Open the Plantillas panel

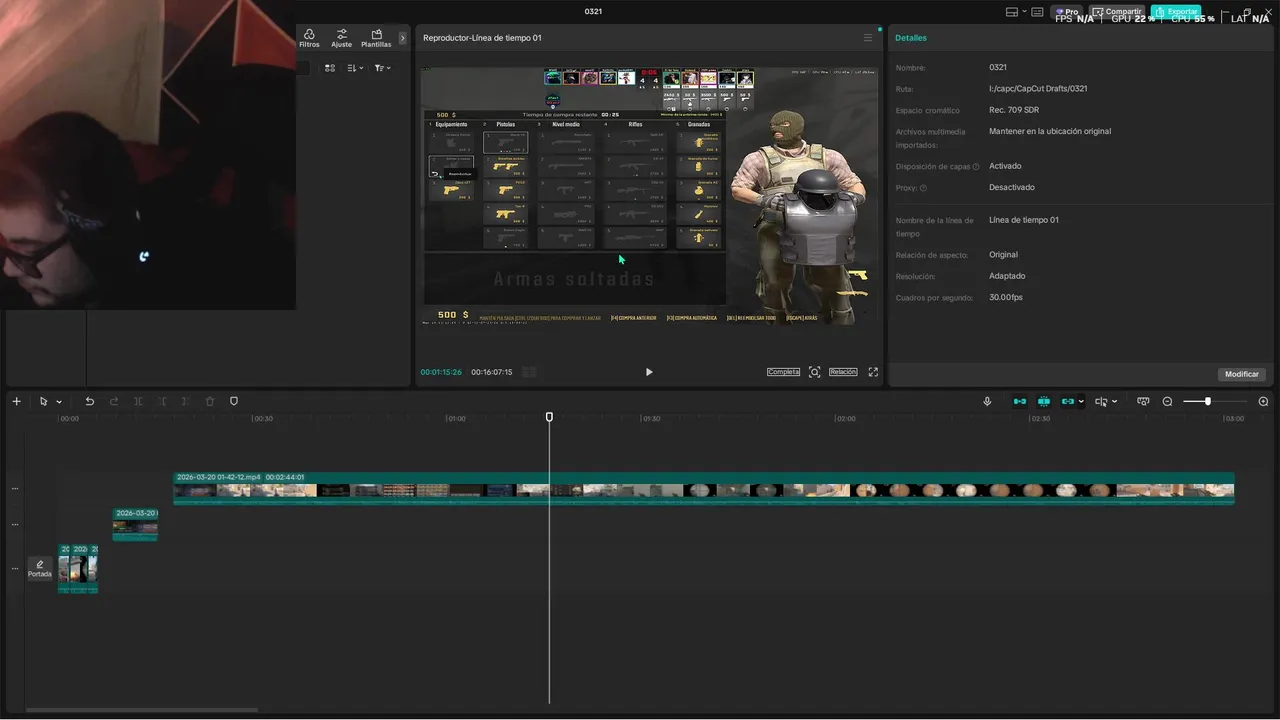pos(376,38)
